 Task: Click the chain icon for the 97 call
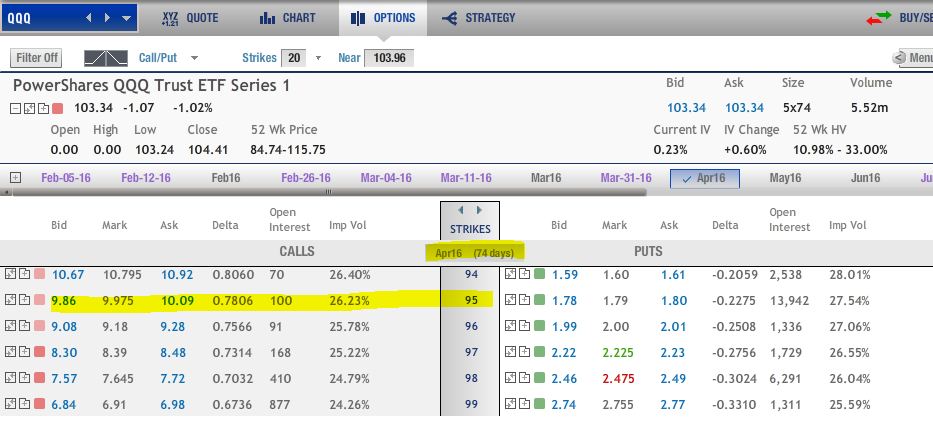pyautogui.click(x=10, y=352)
